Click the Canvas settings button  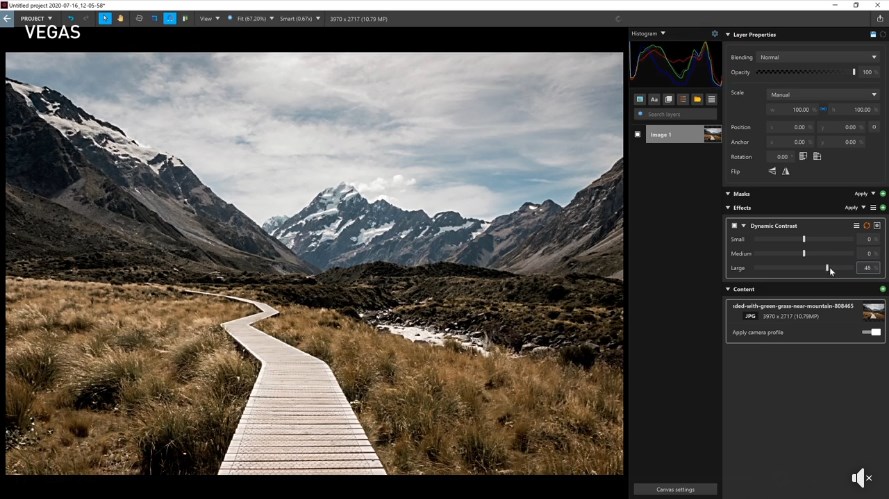675,489
